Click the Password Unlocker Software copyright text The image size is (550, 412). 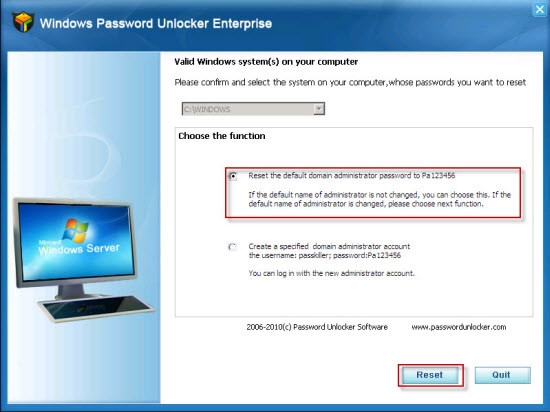tap(317, 327)
